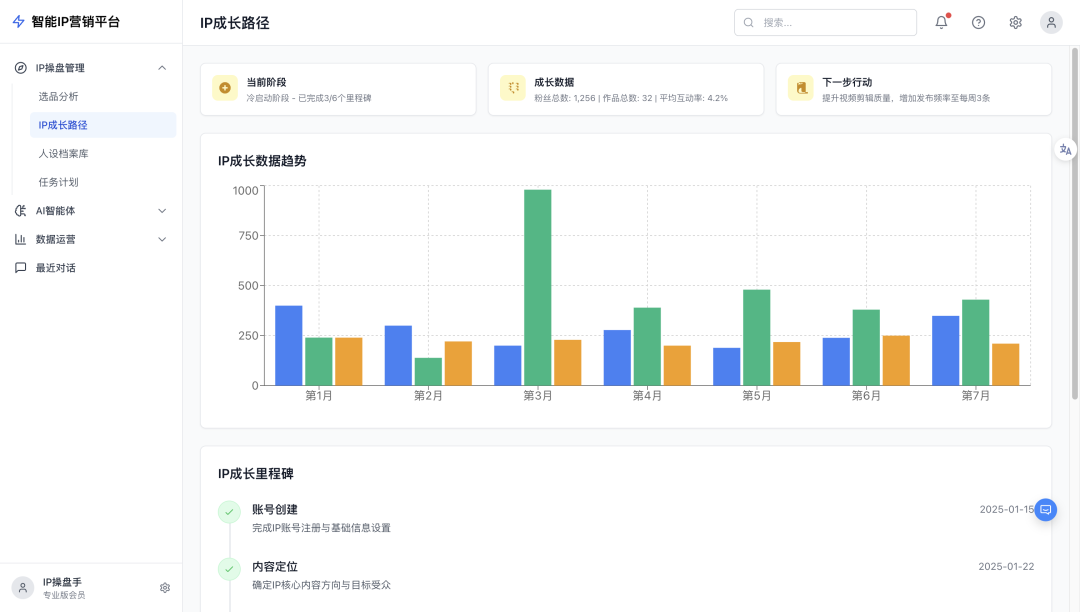1080x612 pixels.
Task: Click text 确定IP核心内容方向与目标受众
Action: [x=321, y=585]
